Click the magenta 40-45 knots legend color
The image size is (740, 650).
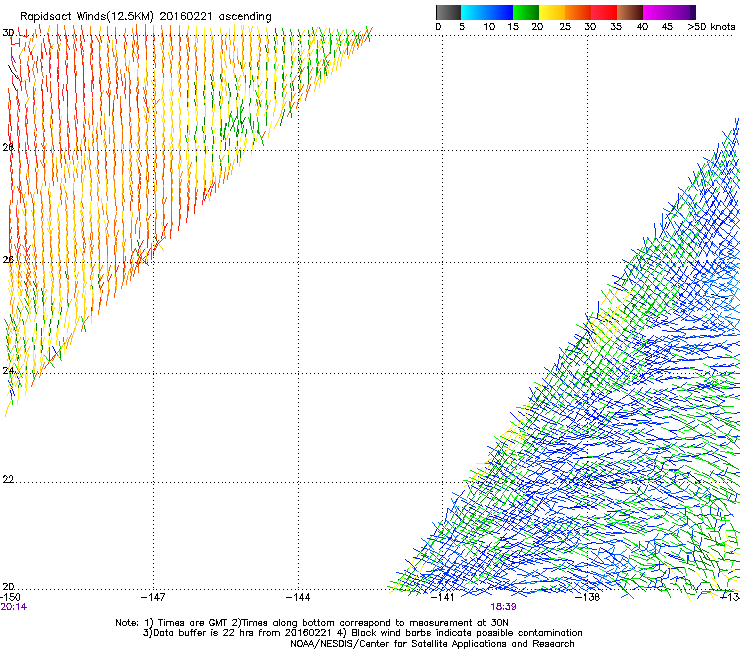pos(656,12)
